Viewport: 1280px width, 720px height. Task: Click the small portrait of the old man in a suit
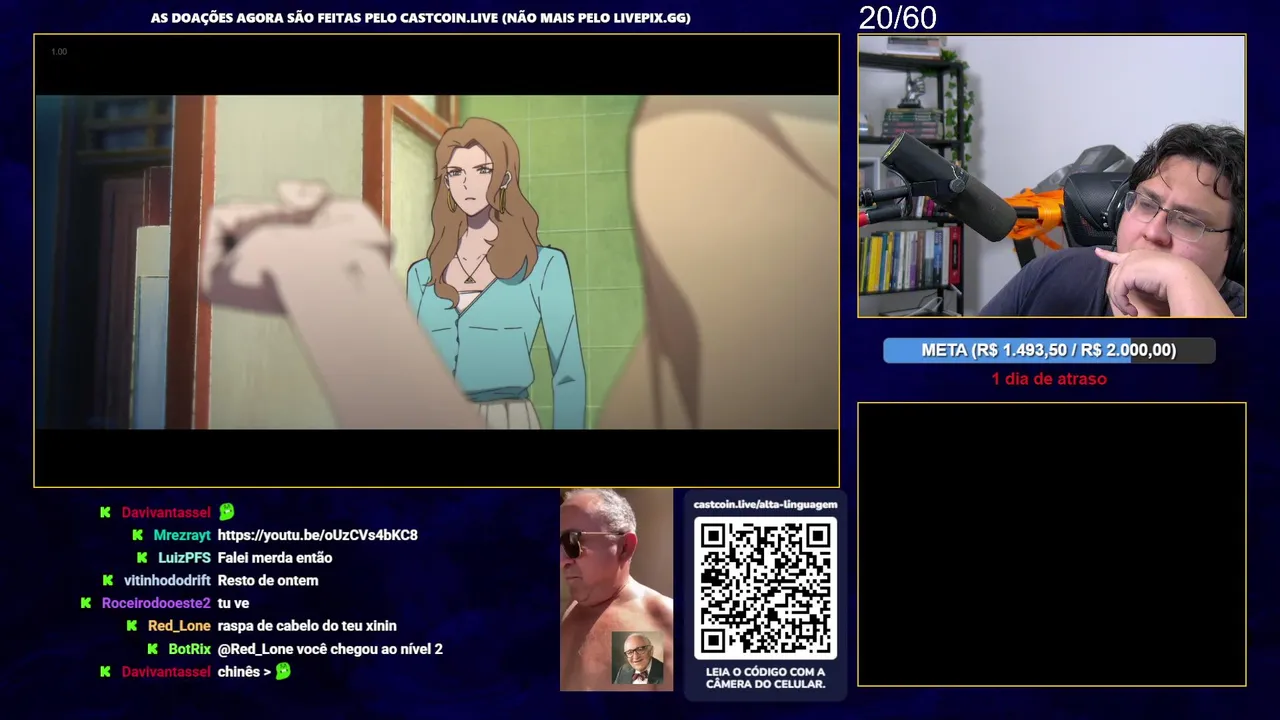point(637,658)
